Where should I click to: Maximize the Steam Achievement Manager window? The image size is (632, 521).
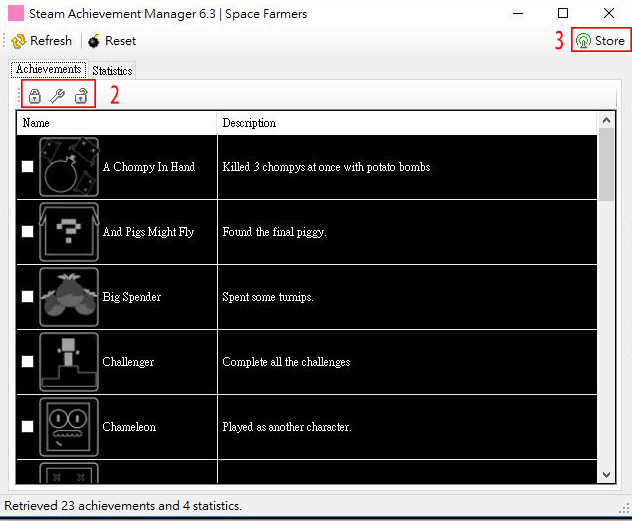tap(563, 13)
